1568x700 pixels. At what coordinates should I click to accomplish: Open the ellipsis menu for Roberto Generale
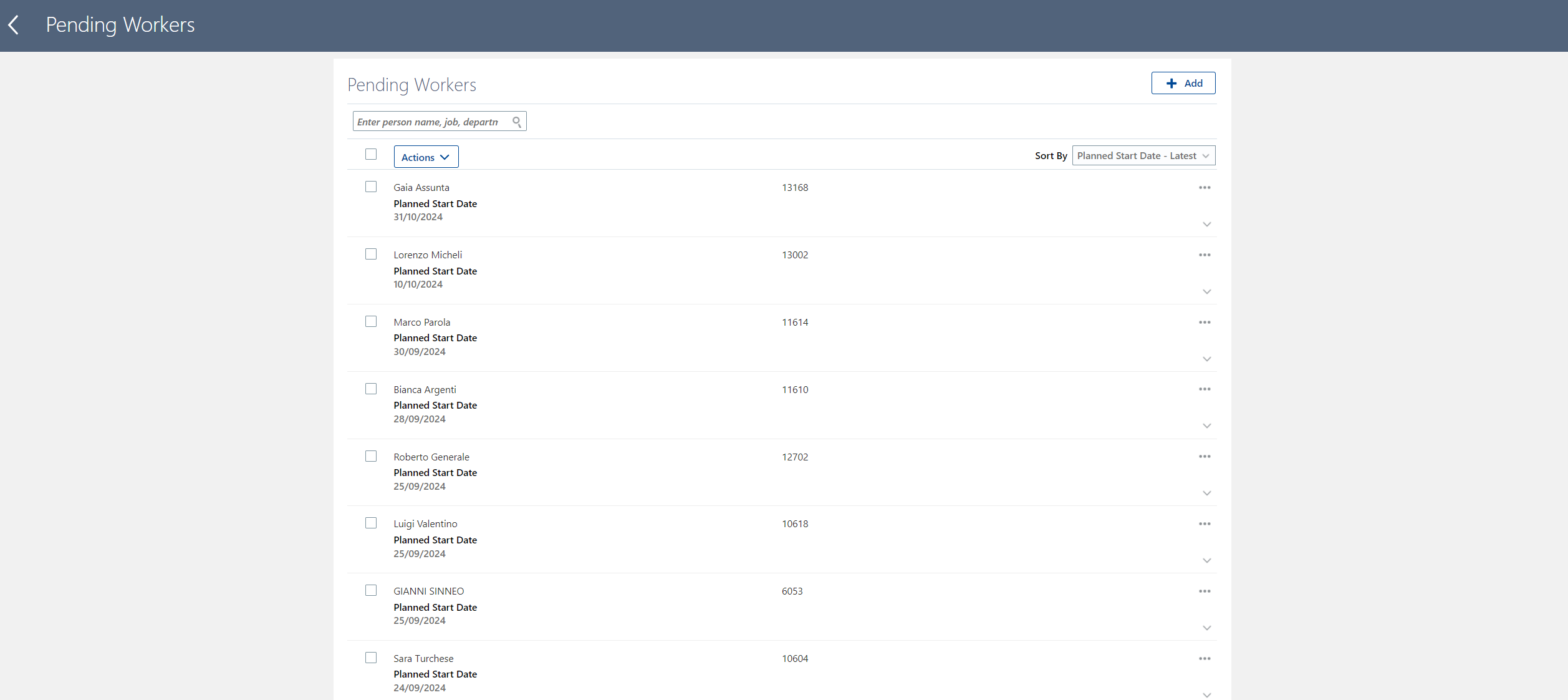(x=1205, y=456)
